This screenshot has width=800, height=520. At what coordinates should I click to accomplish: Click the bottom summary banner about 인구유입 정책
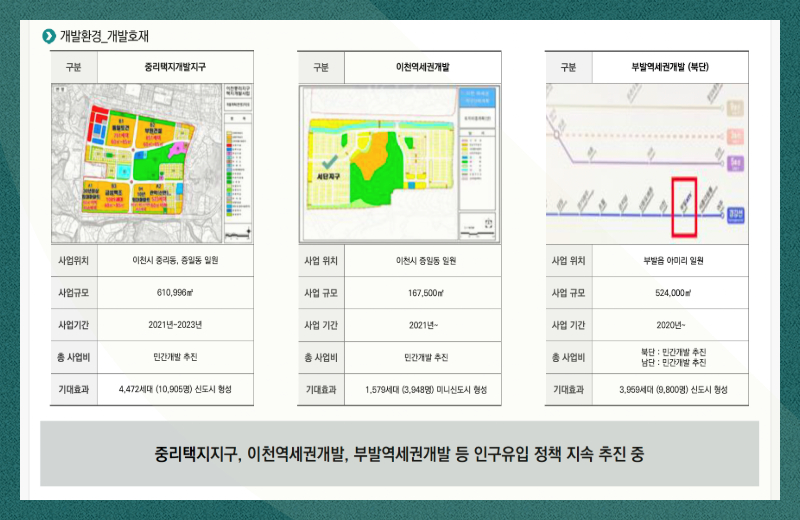click(x=399, y=454)
